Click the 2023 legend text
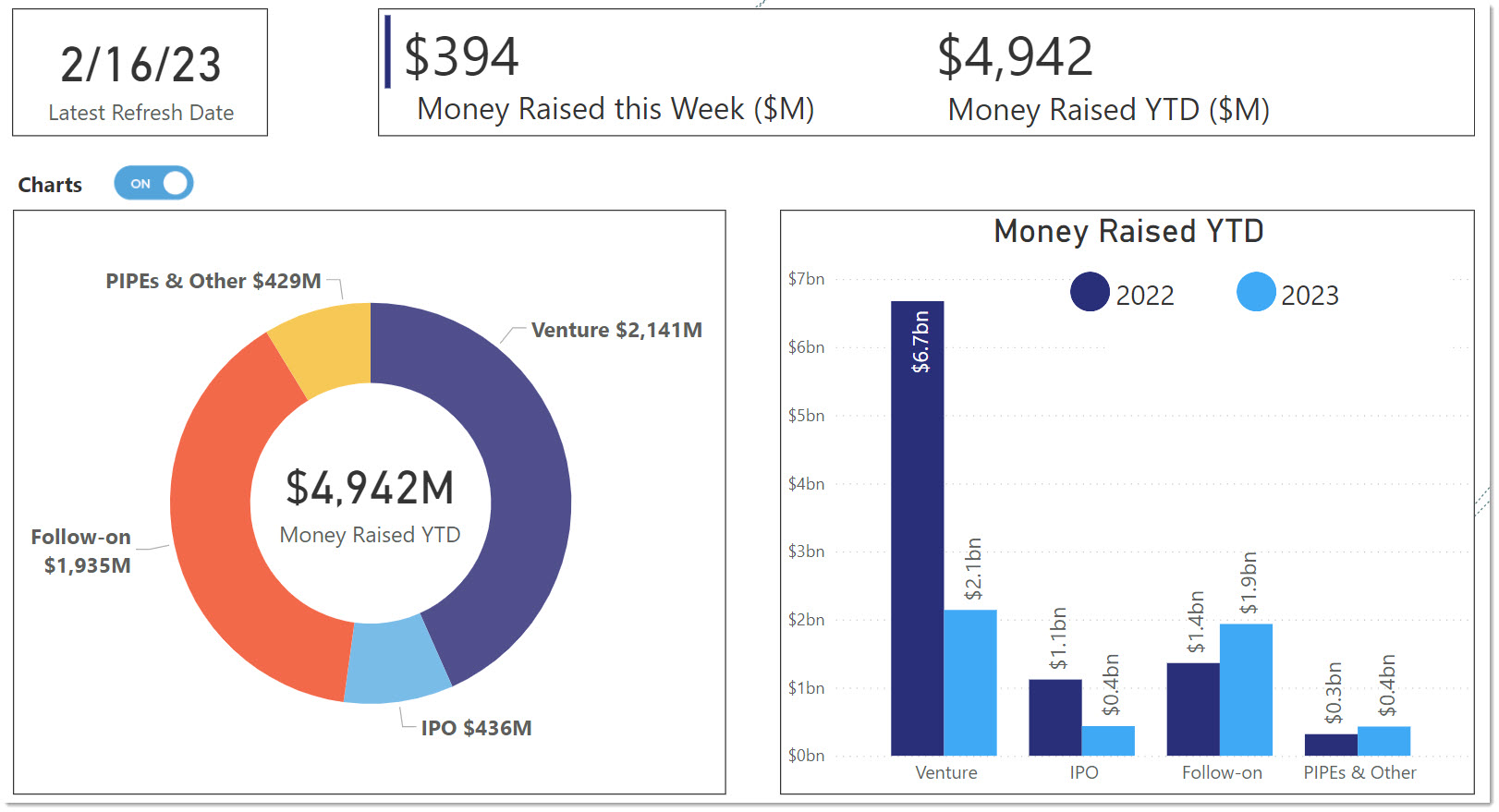 point(1310,296)
